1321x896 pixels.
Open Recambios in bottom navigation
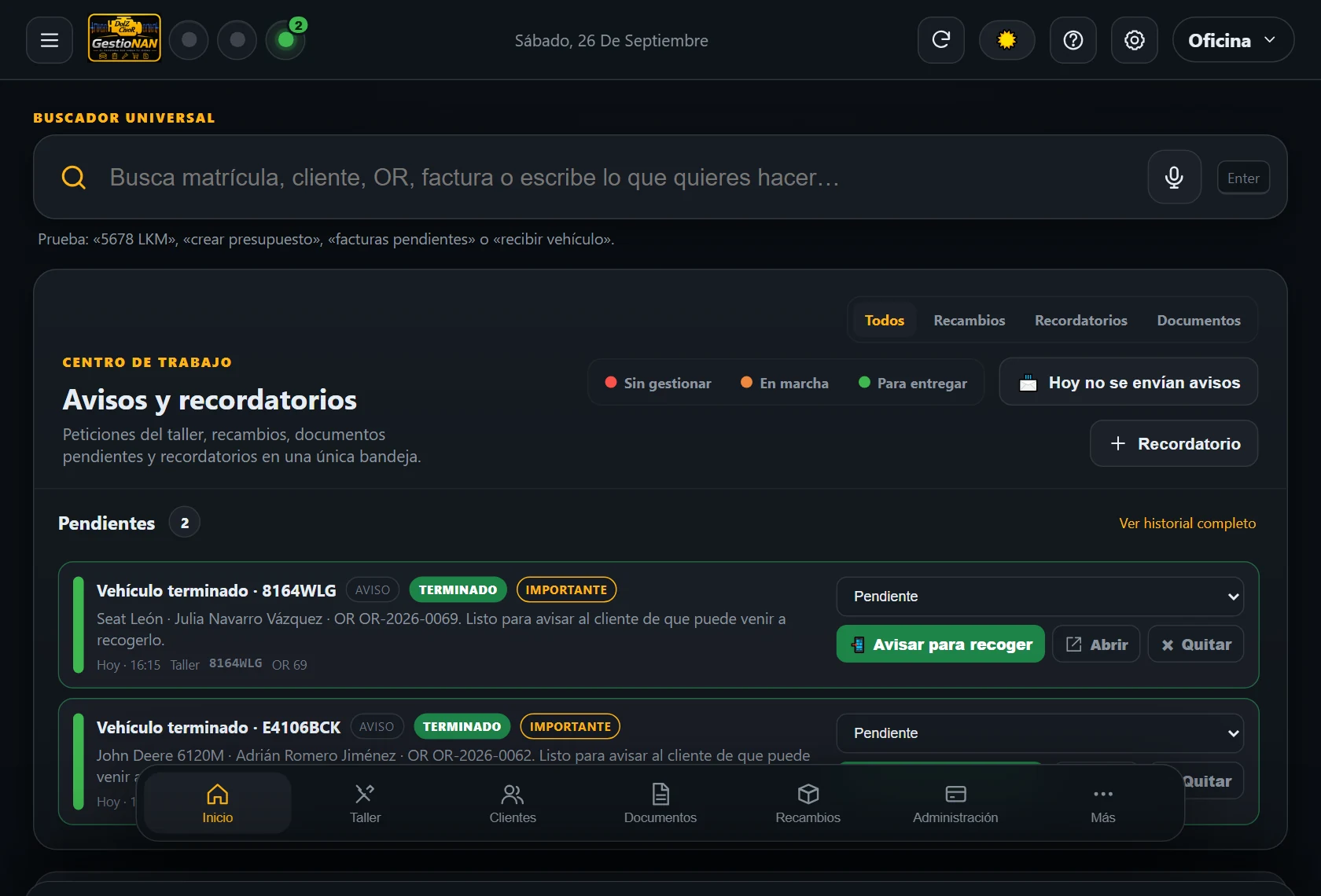808,803
